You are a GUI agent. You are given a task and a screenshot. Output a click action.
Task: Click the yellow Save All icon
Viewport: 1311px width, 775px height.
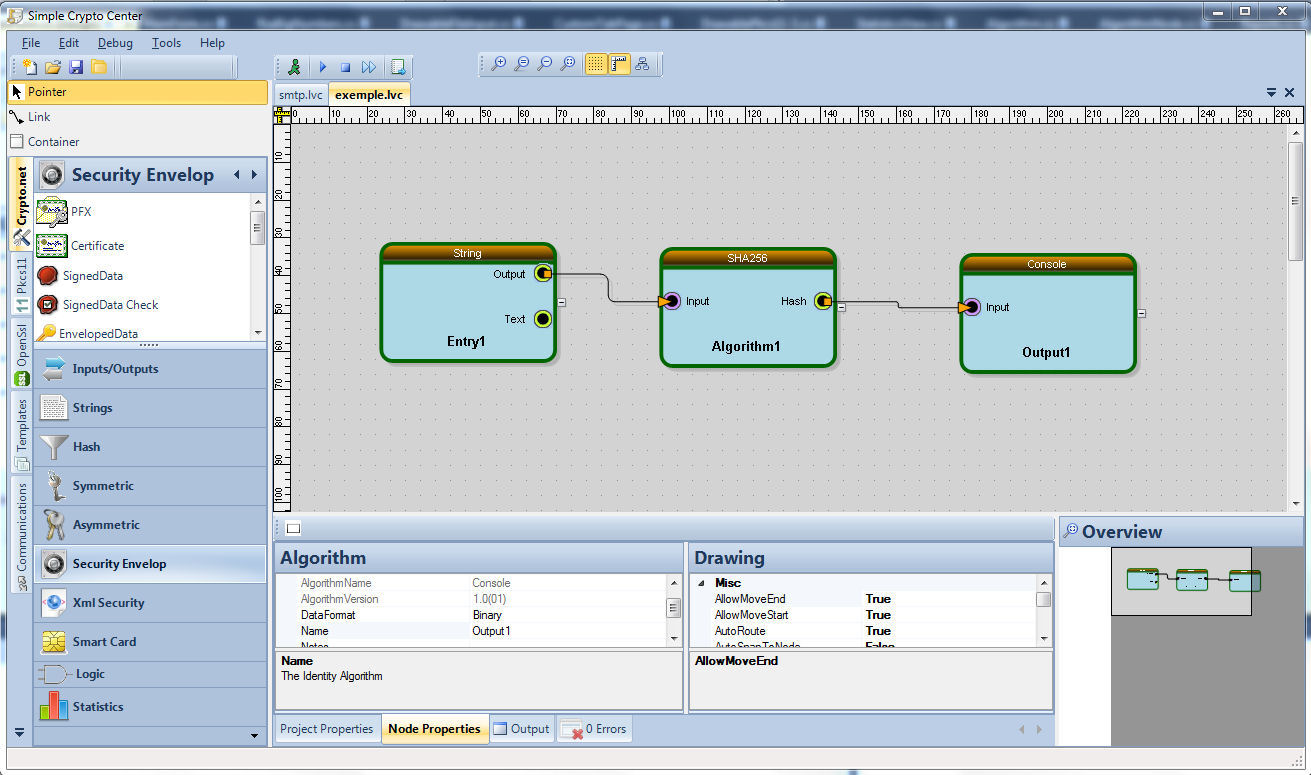tap(99, 67)
